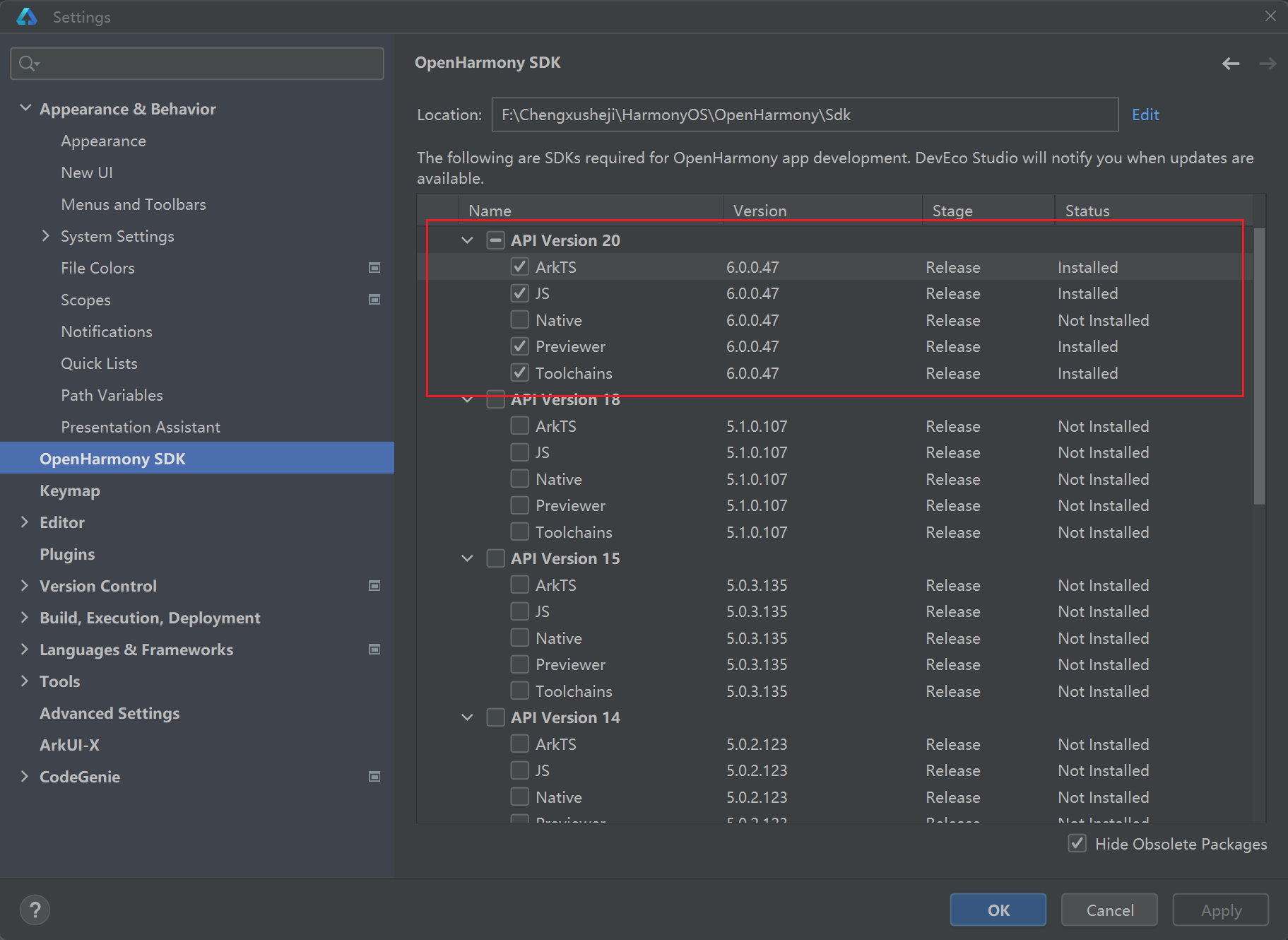The width and height of the screenshot is (1288, 940).
Task: Expand the CodeGenie section
Action: point(25,776)
